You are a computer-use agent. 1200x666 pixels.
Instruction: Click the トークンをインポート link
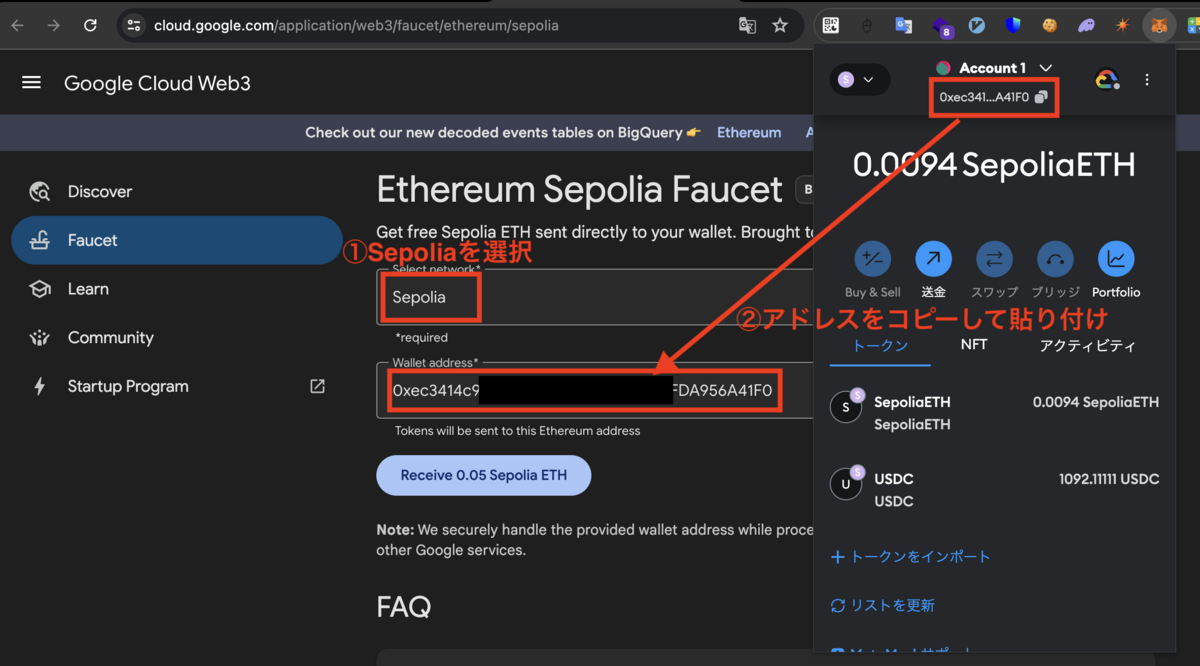click(x=910, y=557)
